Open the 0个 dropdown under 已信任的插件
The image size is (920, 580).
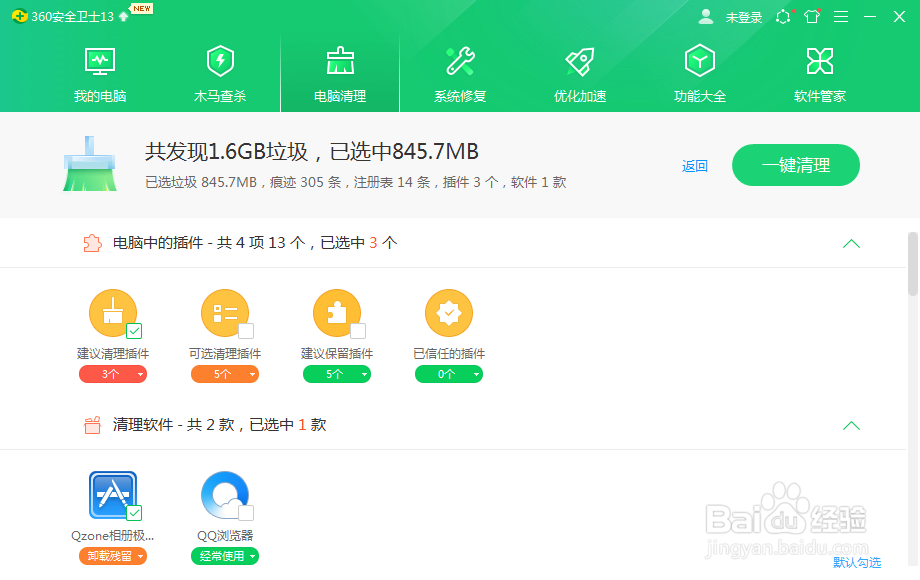449,374
